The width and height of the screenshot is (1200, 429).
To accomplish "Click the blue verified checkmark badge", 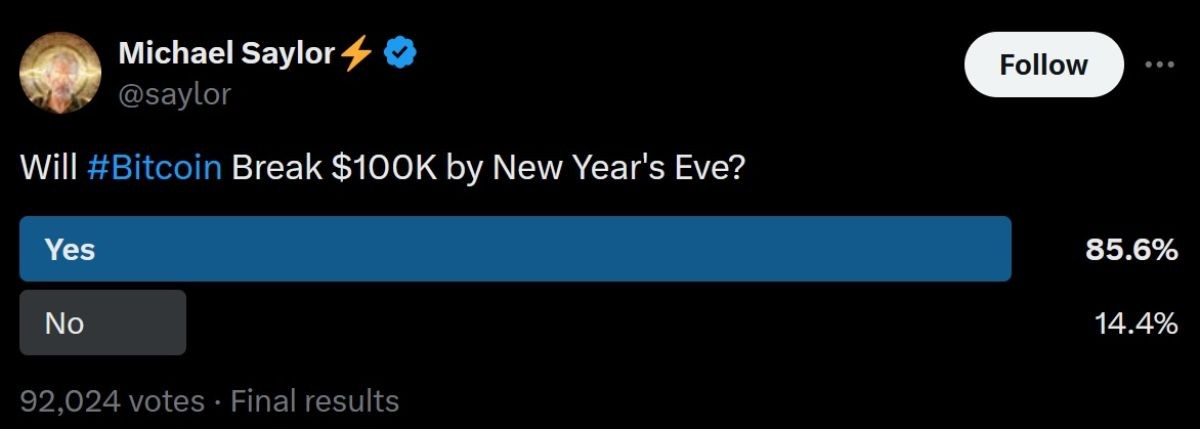I will point(400,54).
